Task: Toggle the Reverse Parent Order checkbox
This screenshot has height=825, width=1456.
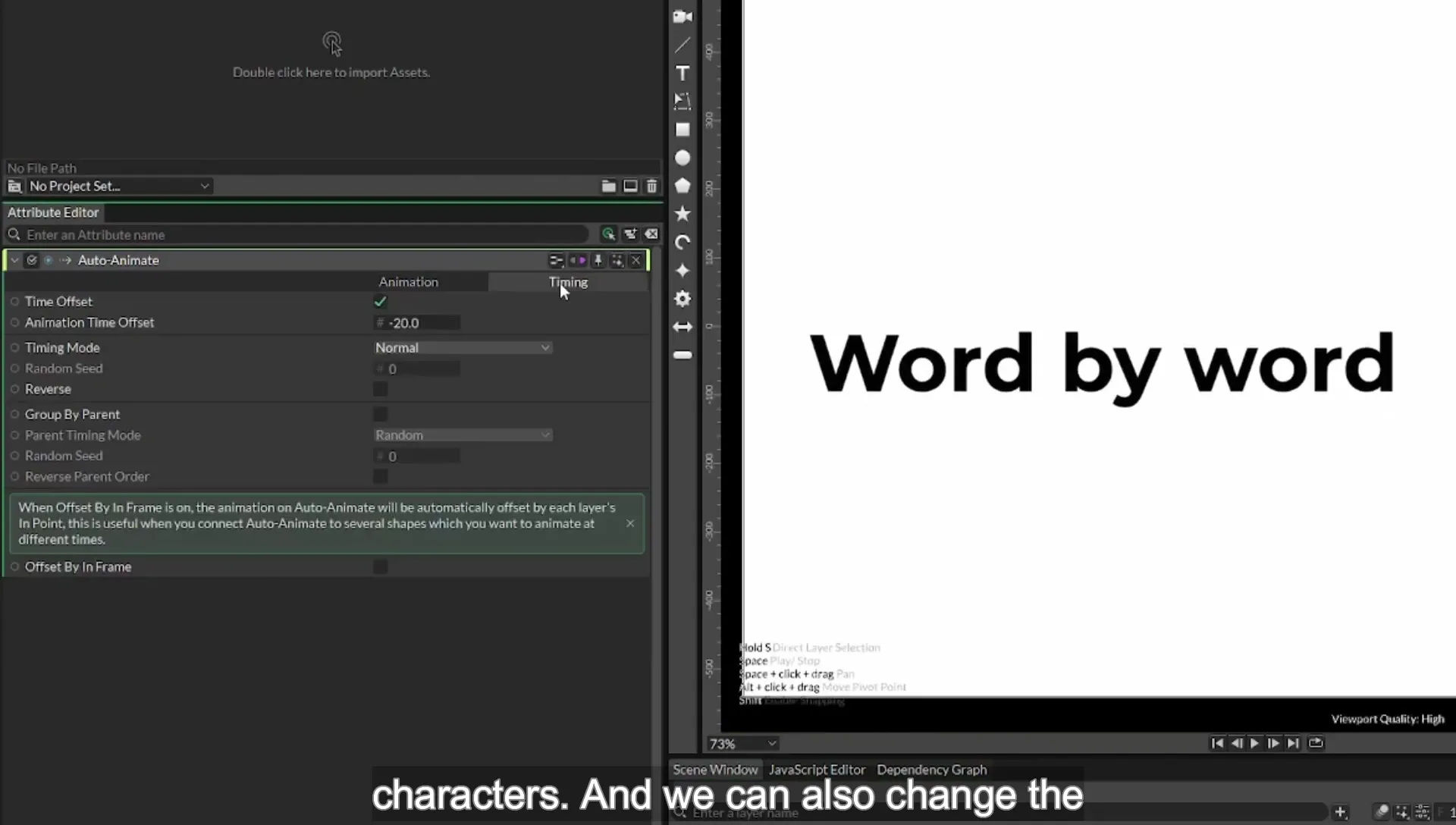Action: (x=381, y=476)
